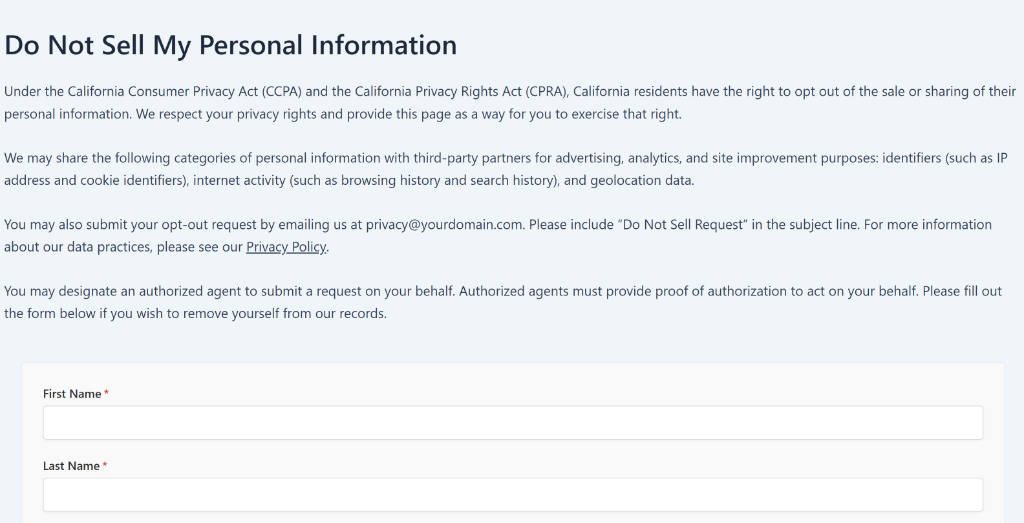Click the privacy@yourdomain.com email address
This screenshot has height=523, width=1024.
coord(444,224)
